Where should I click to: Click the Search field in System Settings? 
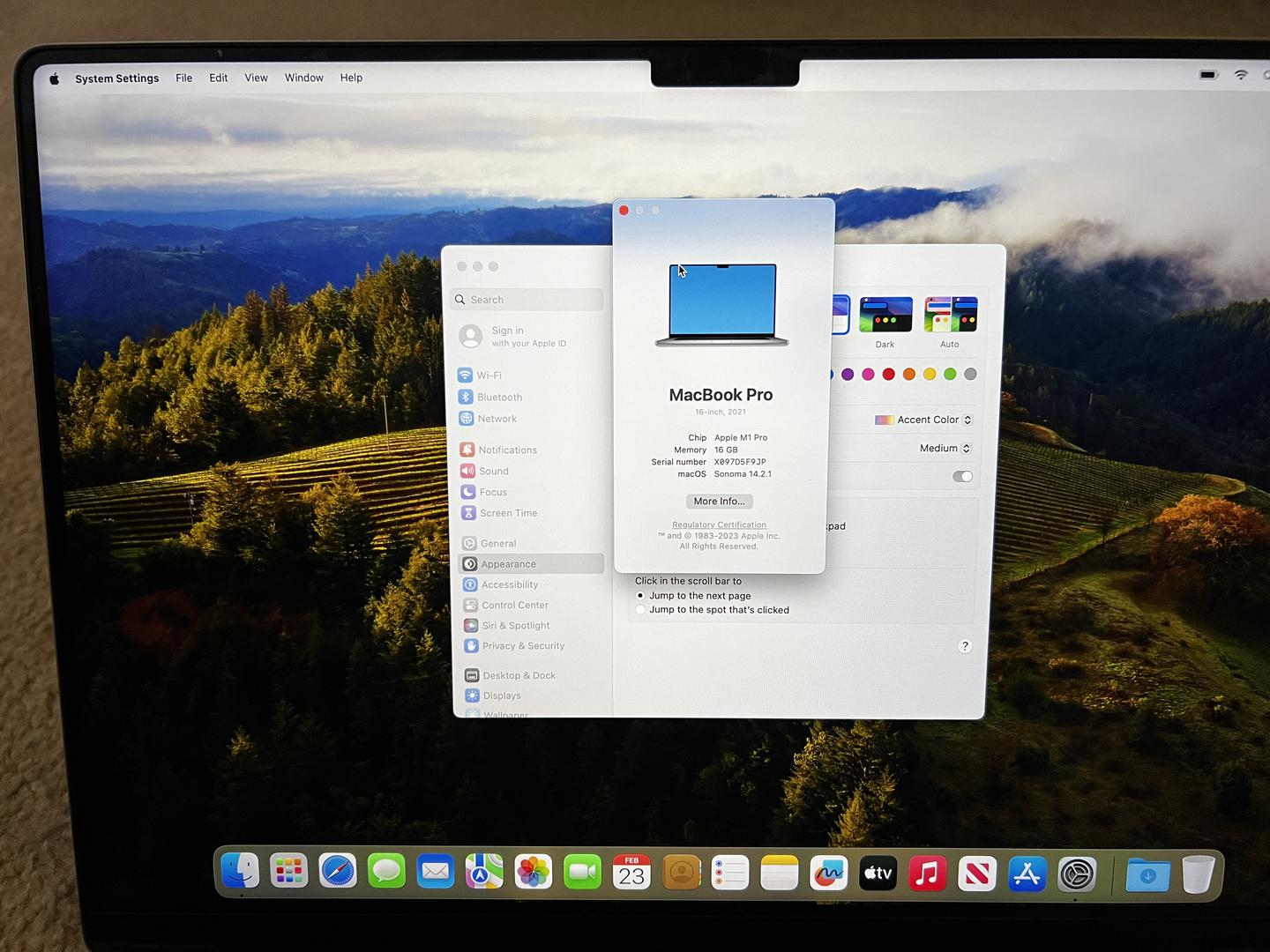point(529,300)
